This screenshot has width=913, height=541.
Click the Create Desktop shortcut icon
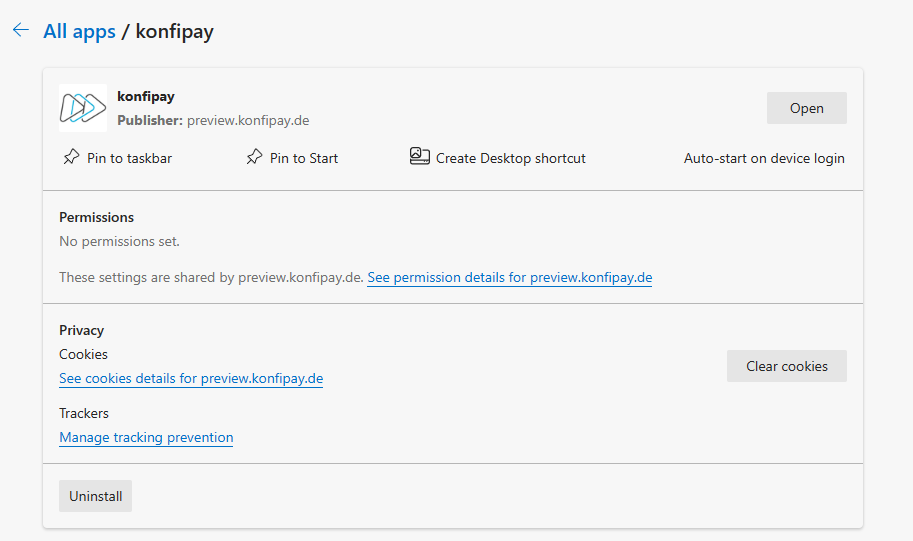tap(420, 156)
